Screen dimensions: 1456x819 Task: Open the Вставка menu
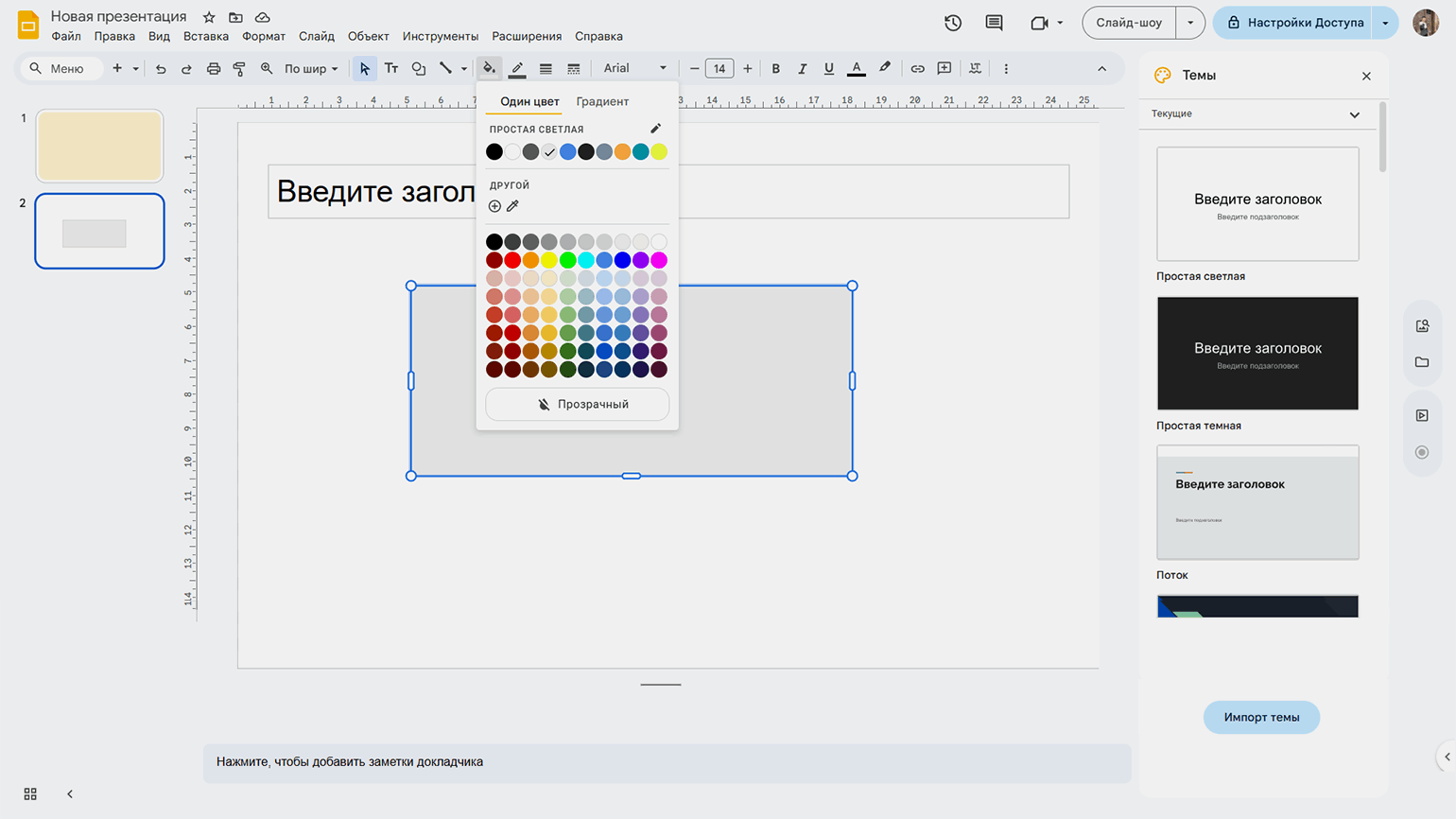coord(206,36)
